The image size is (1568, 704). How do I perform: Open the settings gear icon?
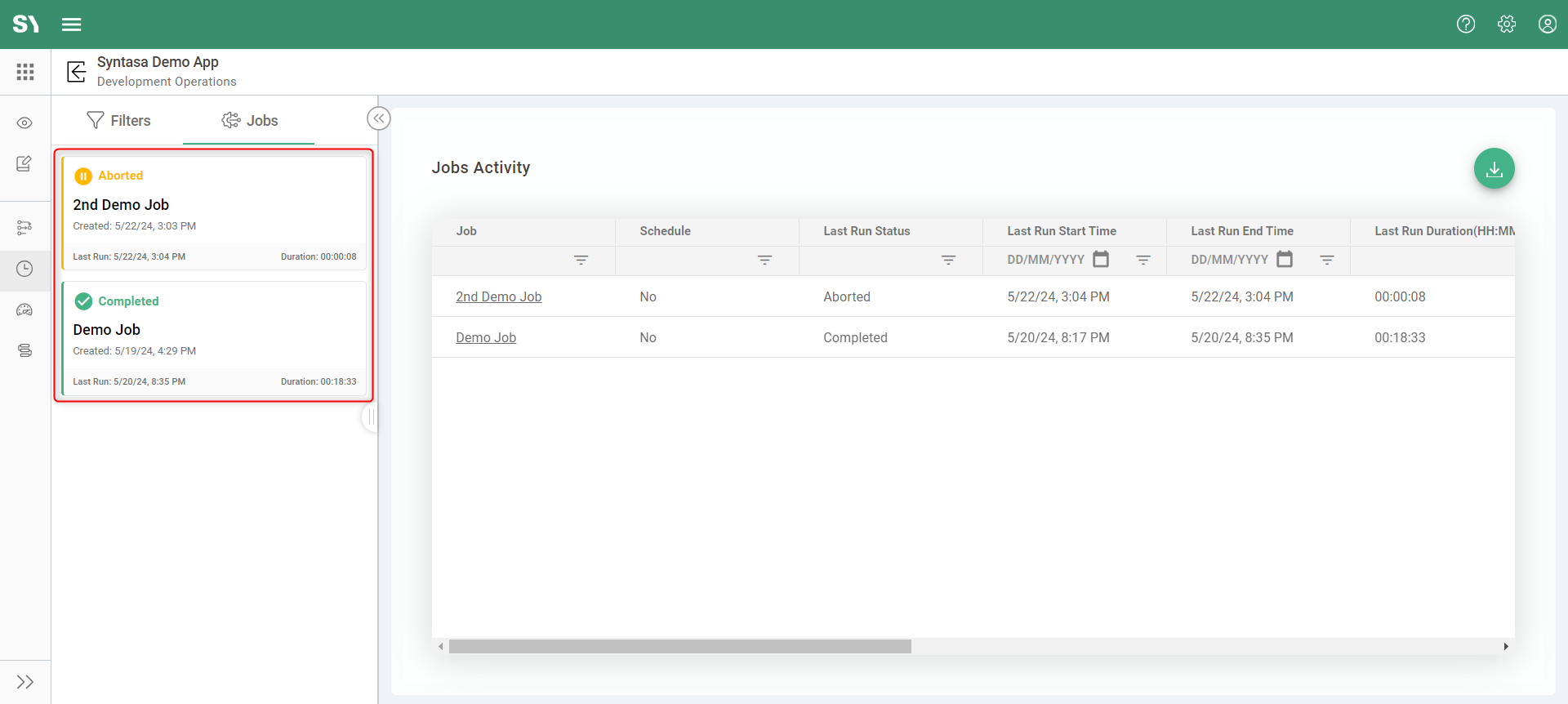(1507, 25)
